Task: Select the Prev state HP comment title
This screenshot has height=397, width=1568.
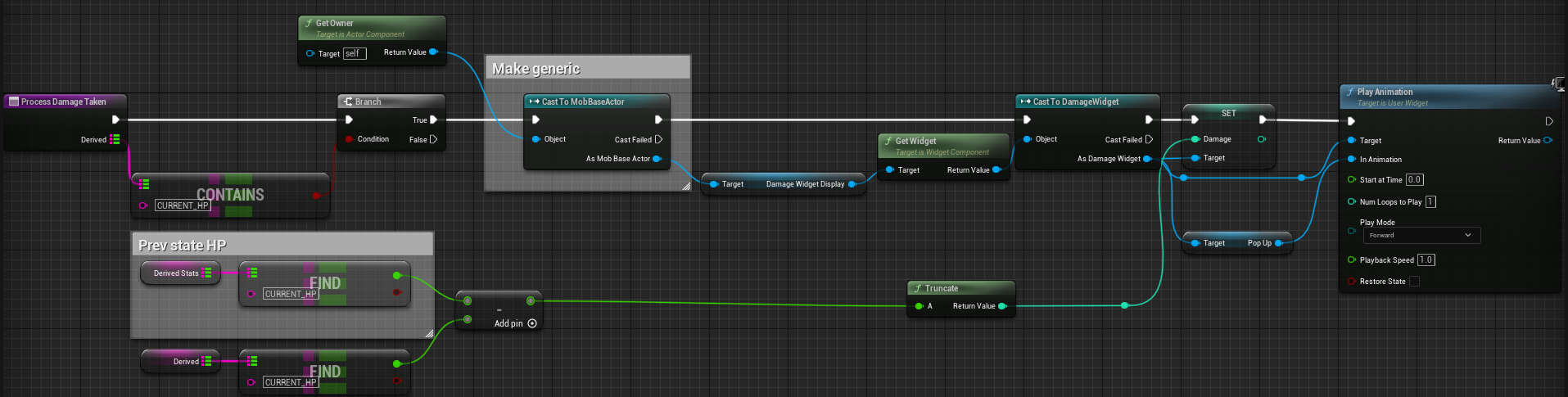Action: point(182,246)
